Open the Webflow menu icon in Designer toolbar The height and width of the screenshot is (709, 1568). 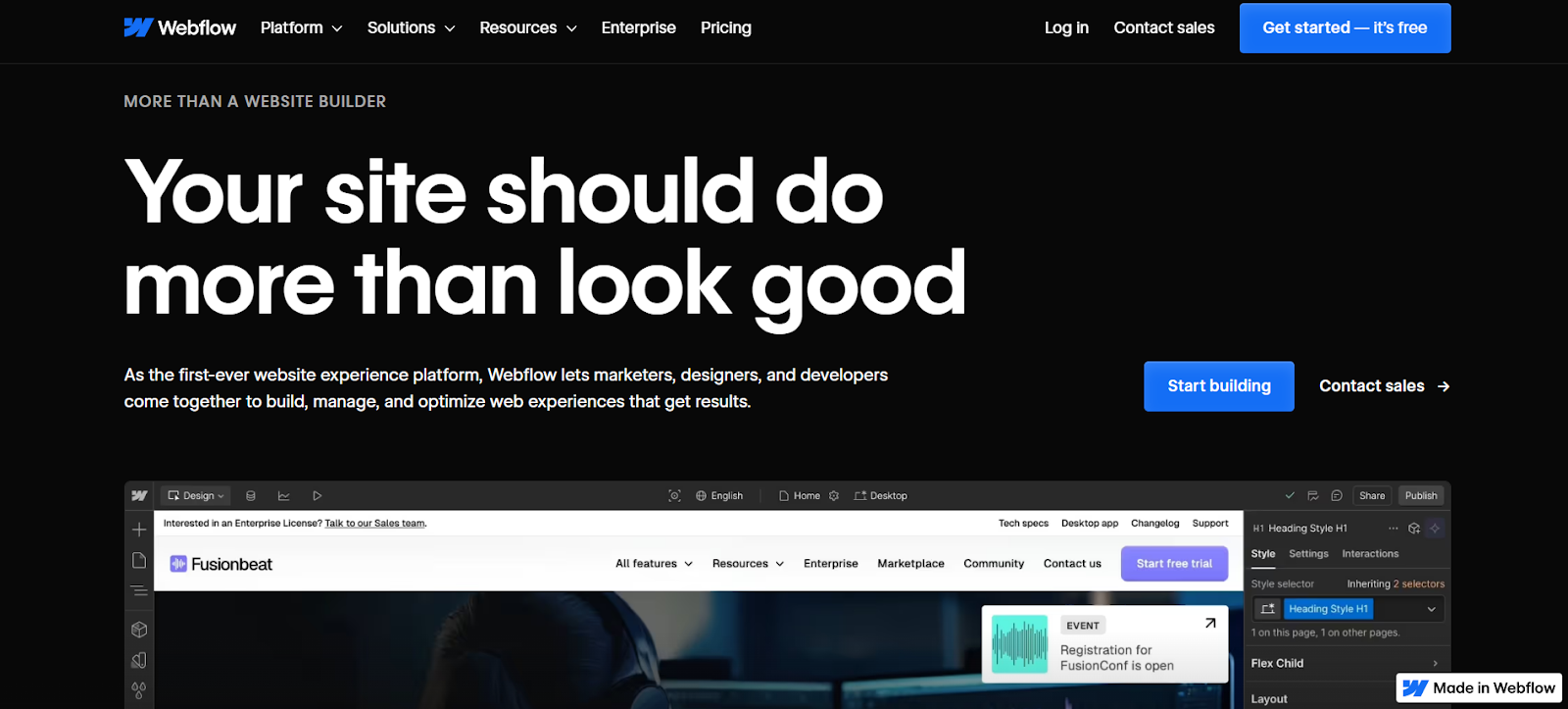click(x=139, y=495)
